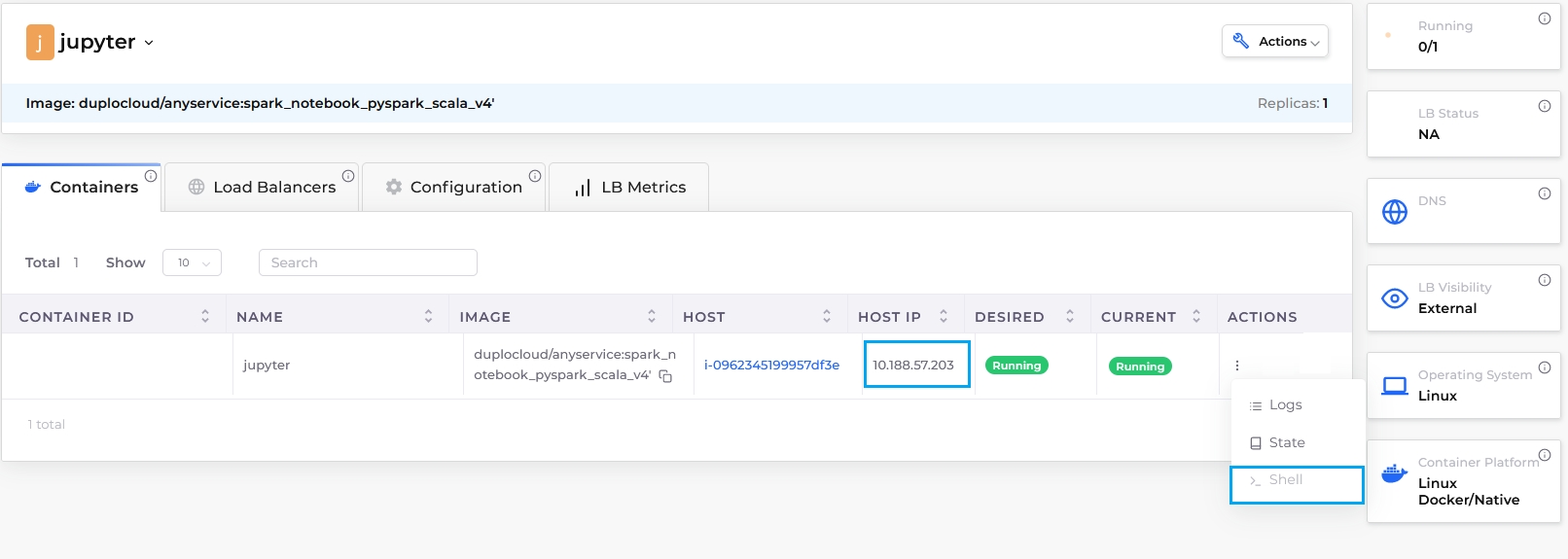The height and width of the screenshot is (559, 1568).
Task: Click the info icon on the LB Status card
Action: [1544, 106]
